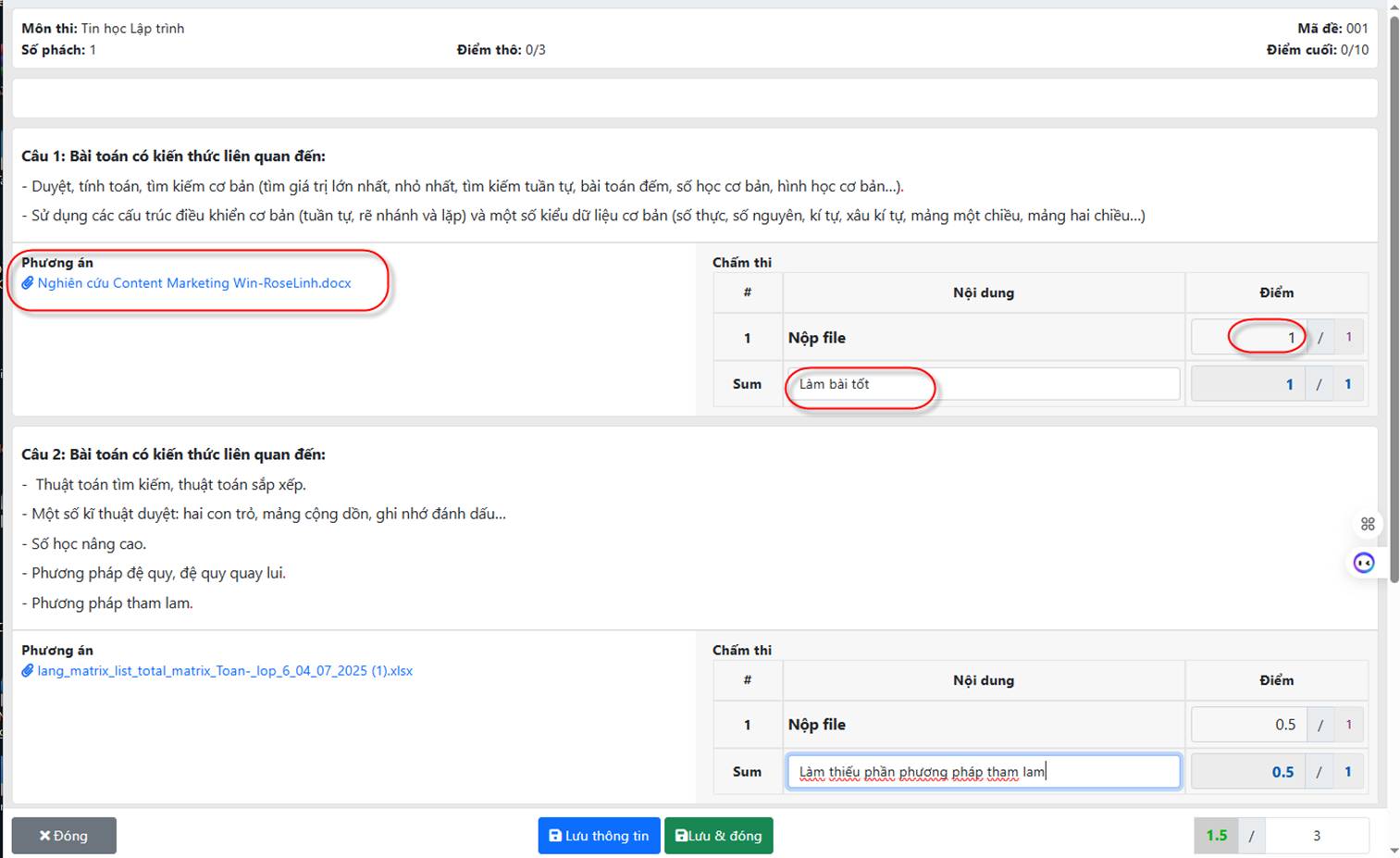The height and width of the screenshot is (858, 1400).
Task: Click Câu 1 Sum score value field
Action: tap(1247, 384)
